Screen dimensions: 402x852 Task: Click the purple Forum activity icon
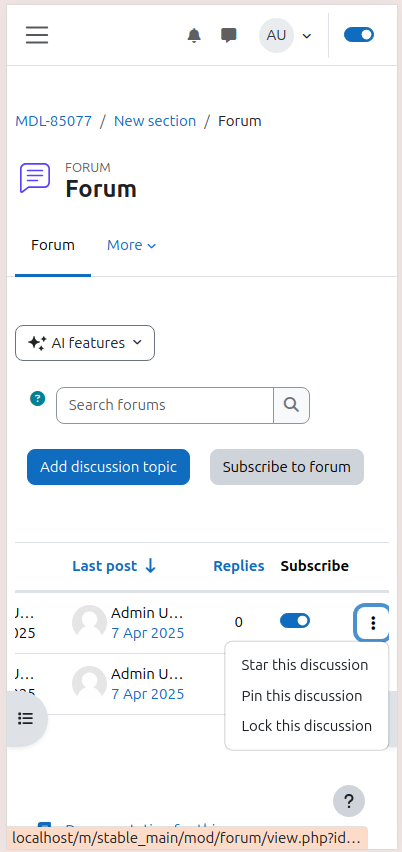pos(35,178)
